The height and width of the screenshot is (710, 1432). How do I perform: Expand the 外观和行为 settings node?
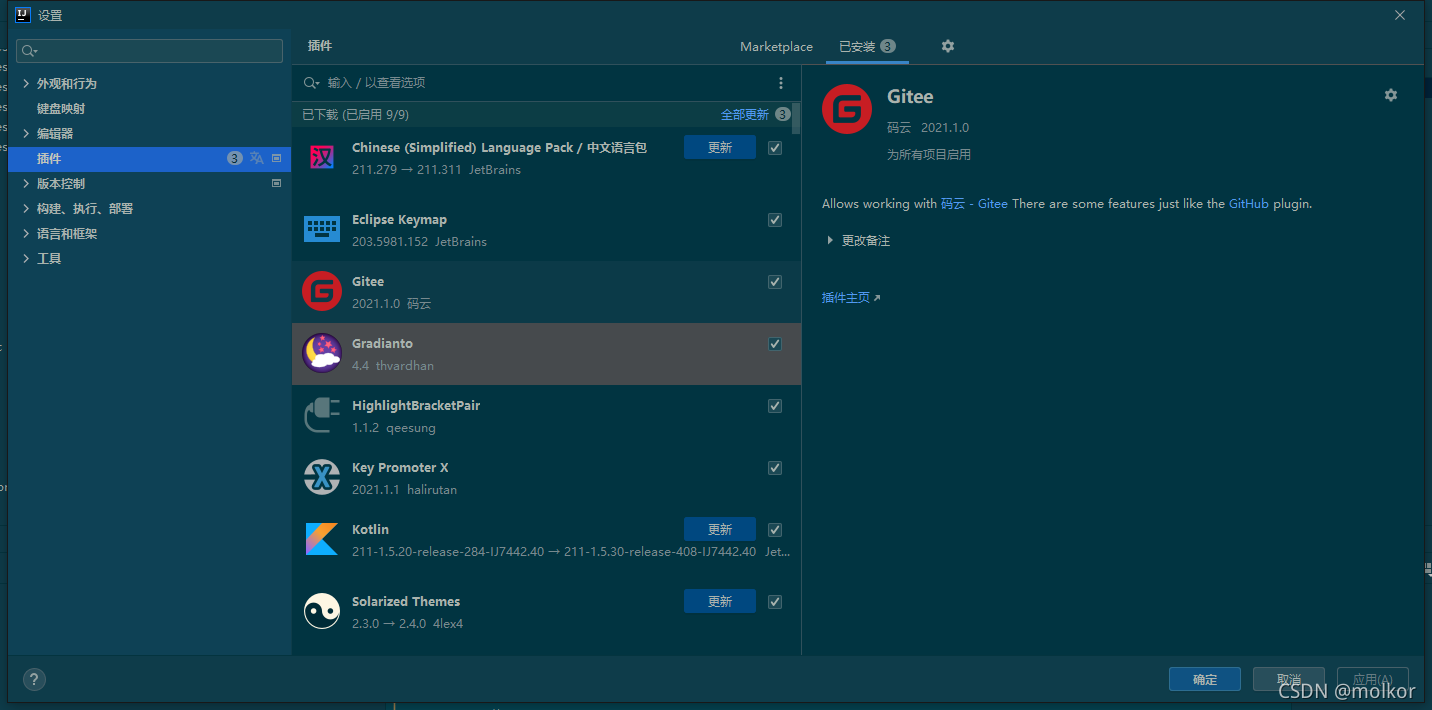26,84
